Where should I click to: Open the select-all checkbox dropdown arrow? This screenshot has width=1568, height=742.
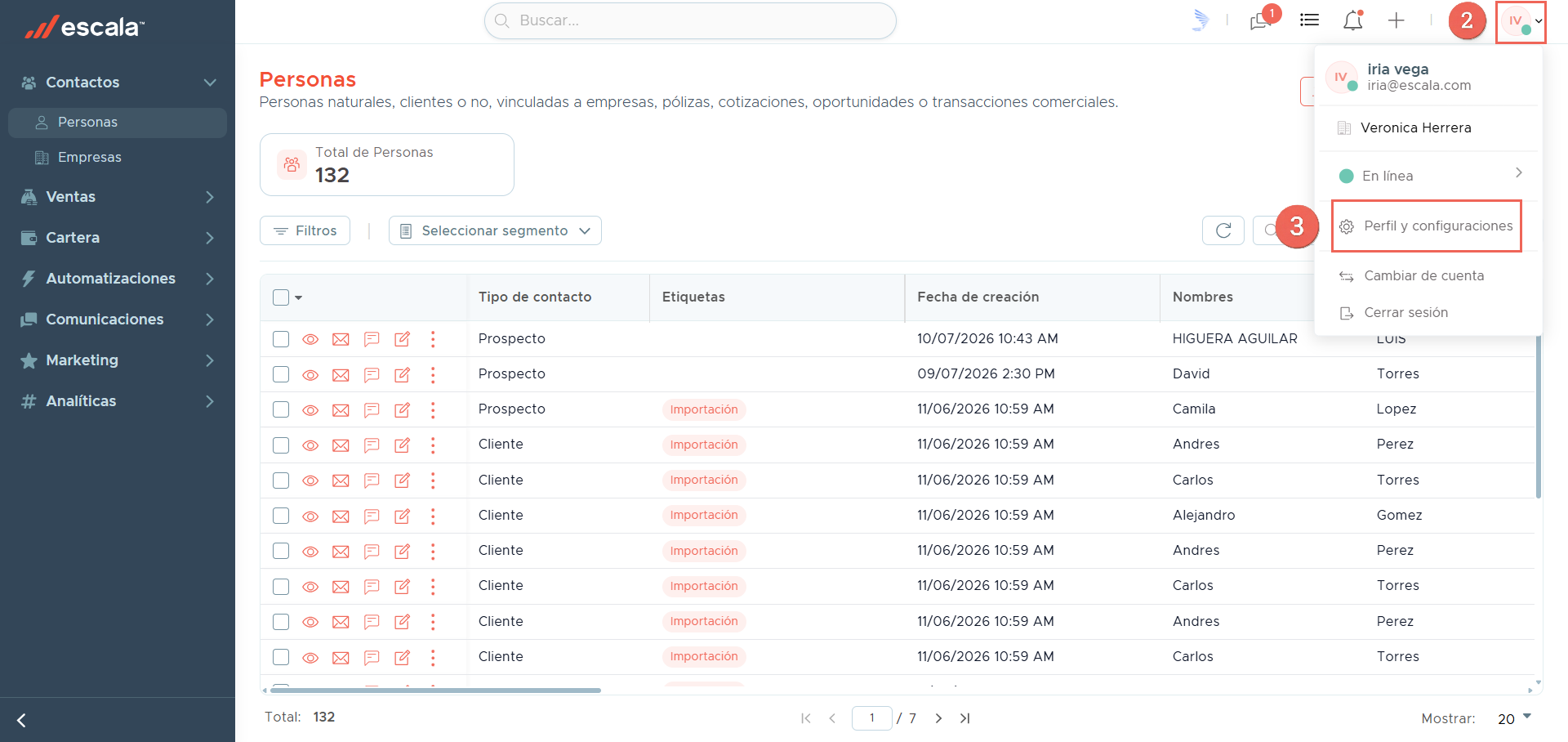coord(299,297)
